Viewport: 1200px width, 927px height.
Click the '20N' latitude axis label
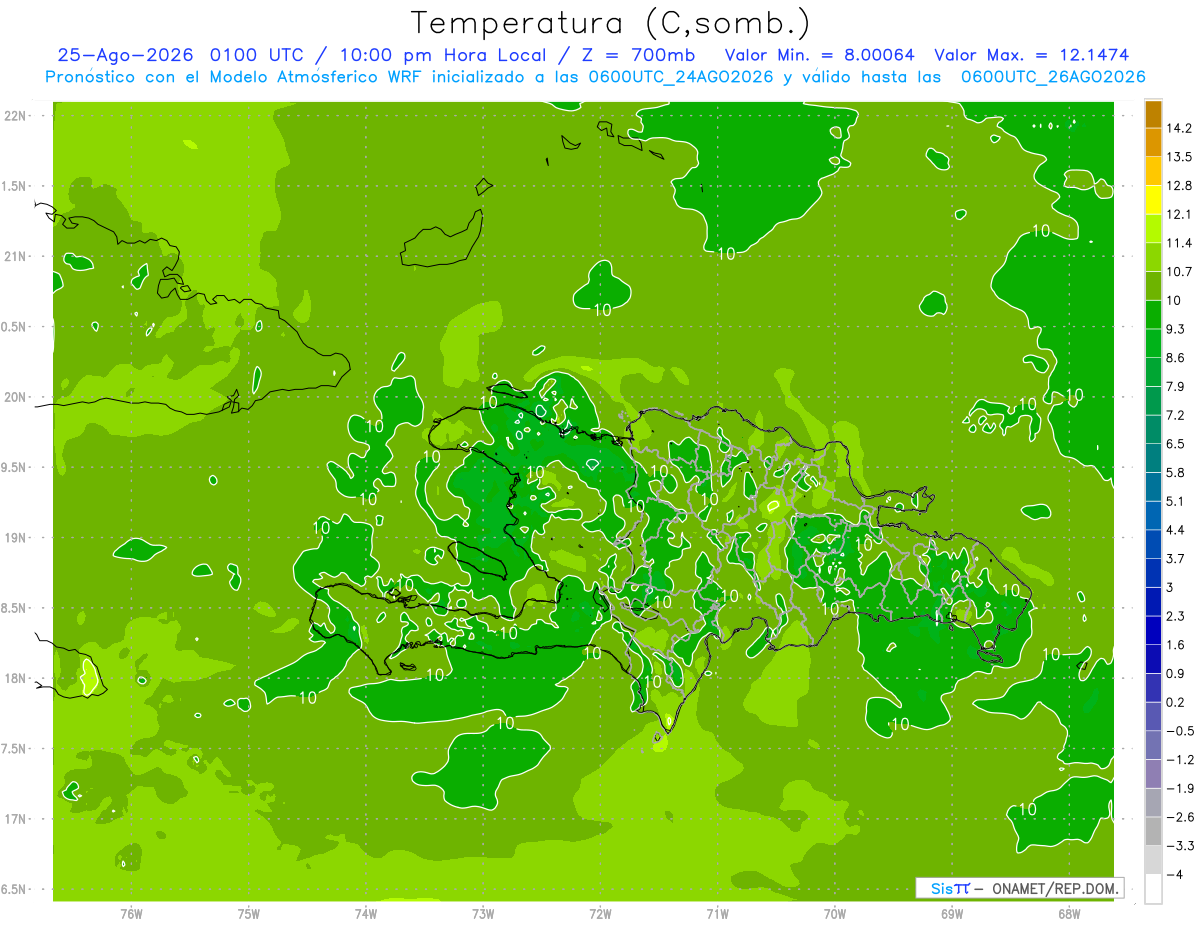tap(15, 397)
